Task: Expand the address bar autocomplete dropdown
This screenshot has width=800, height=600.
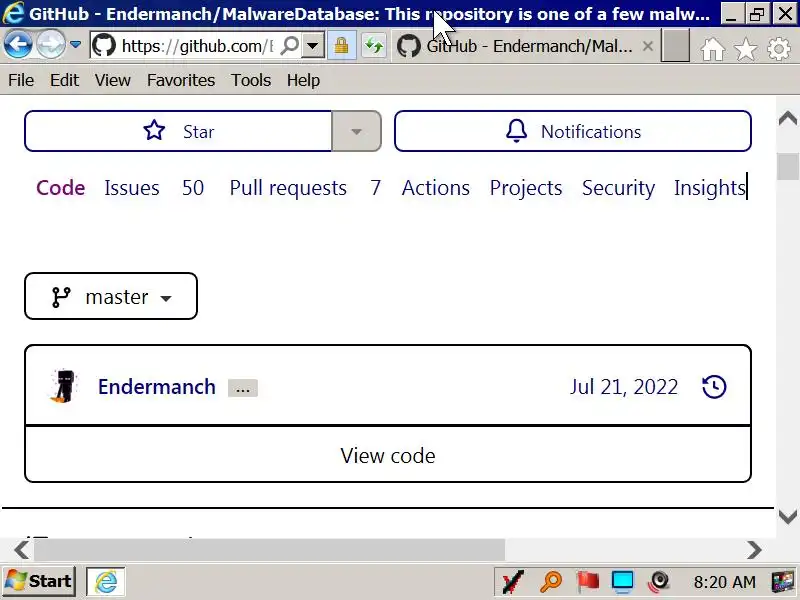Action: [x=313, y=46]
